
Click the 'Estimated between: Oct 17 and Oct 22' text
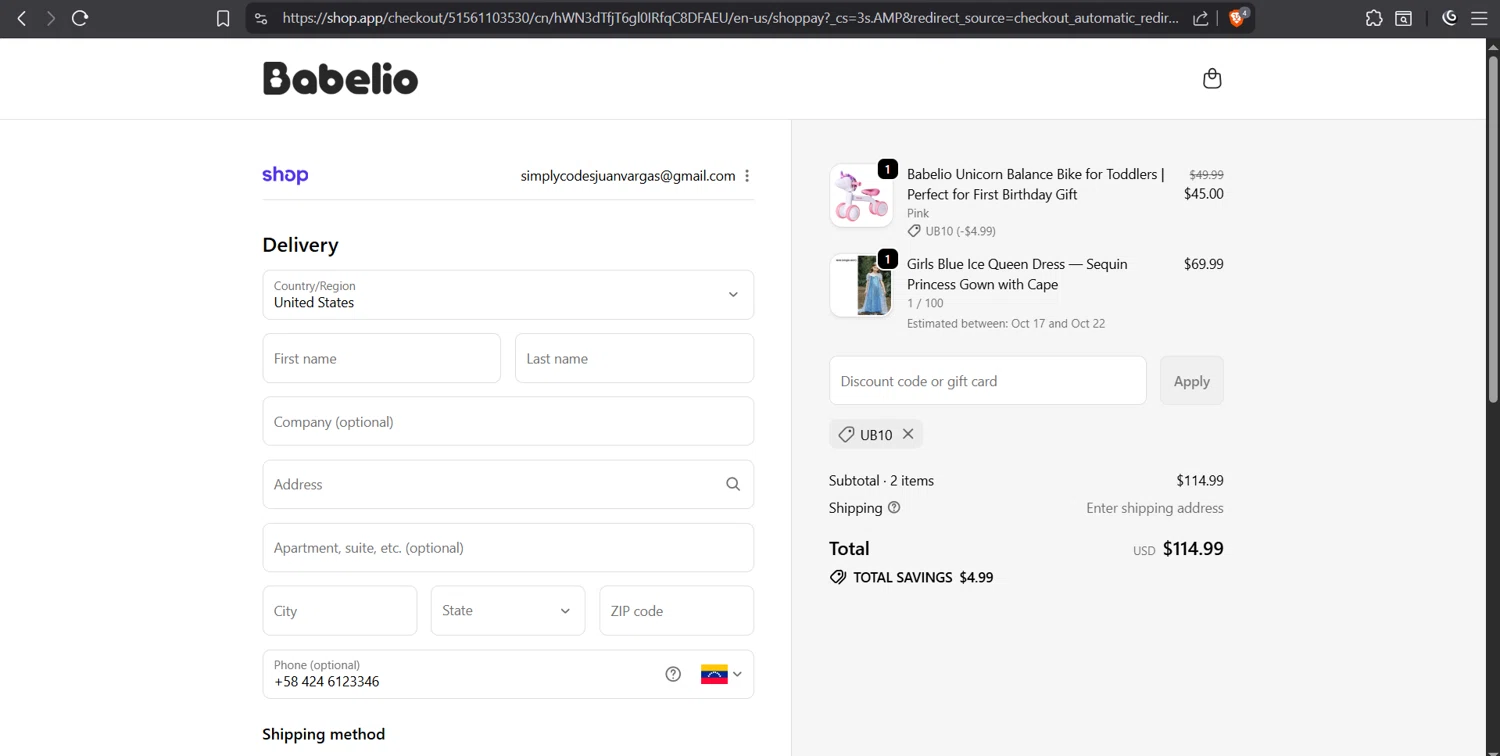coord(1006,323)
